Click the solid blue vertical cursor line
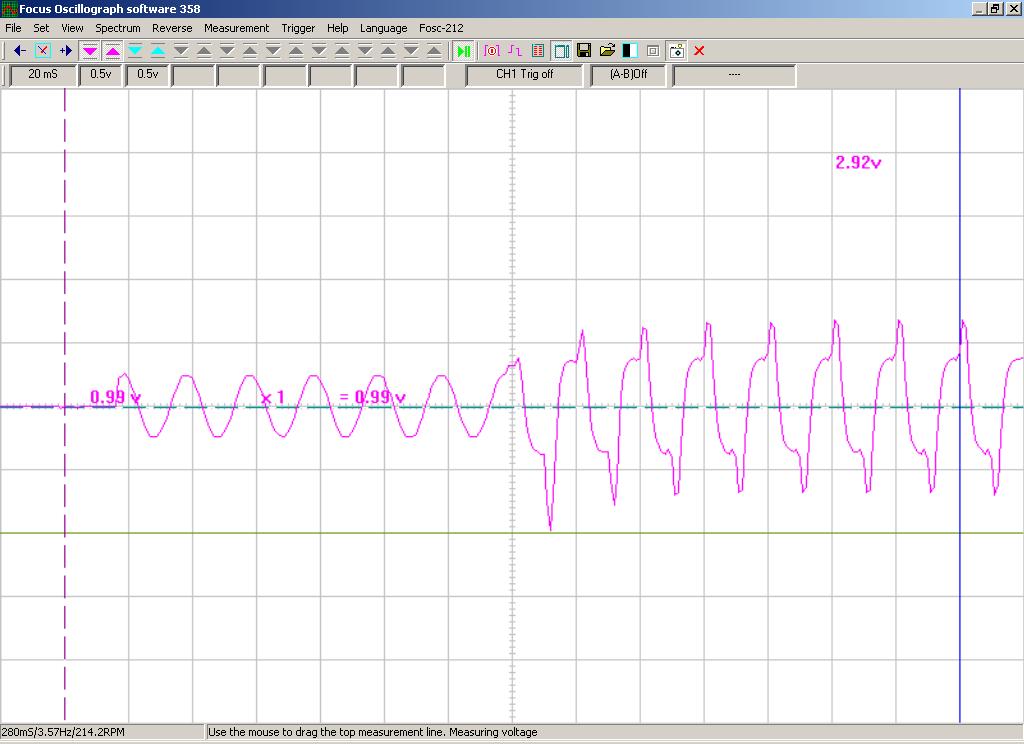 [960, 250]
